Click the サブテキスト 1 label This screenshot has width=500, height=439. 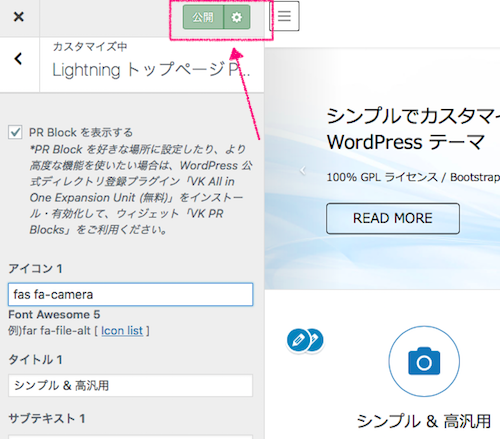47,418
